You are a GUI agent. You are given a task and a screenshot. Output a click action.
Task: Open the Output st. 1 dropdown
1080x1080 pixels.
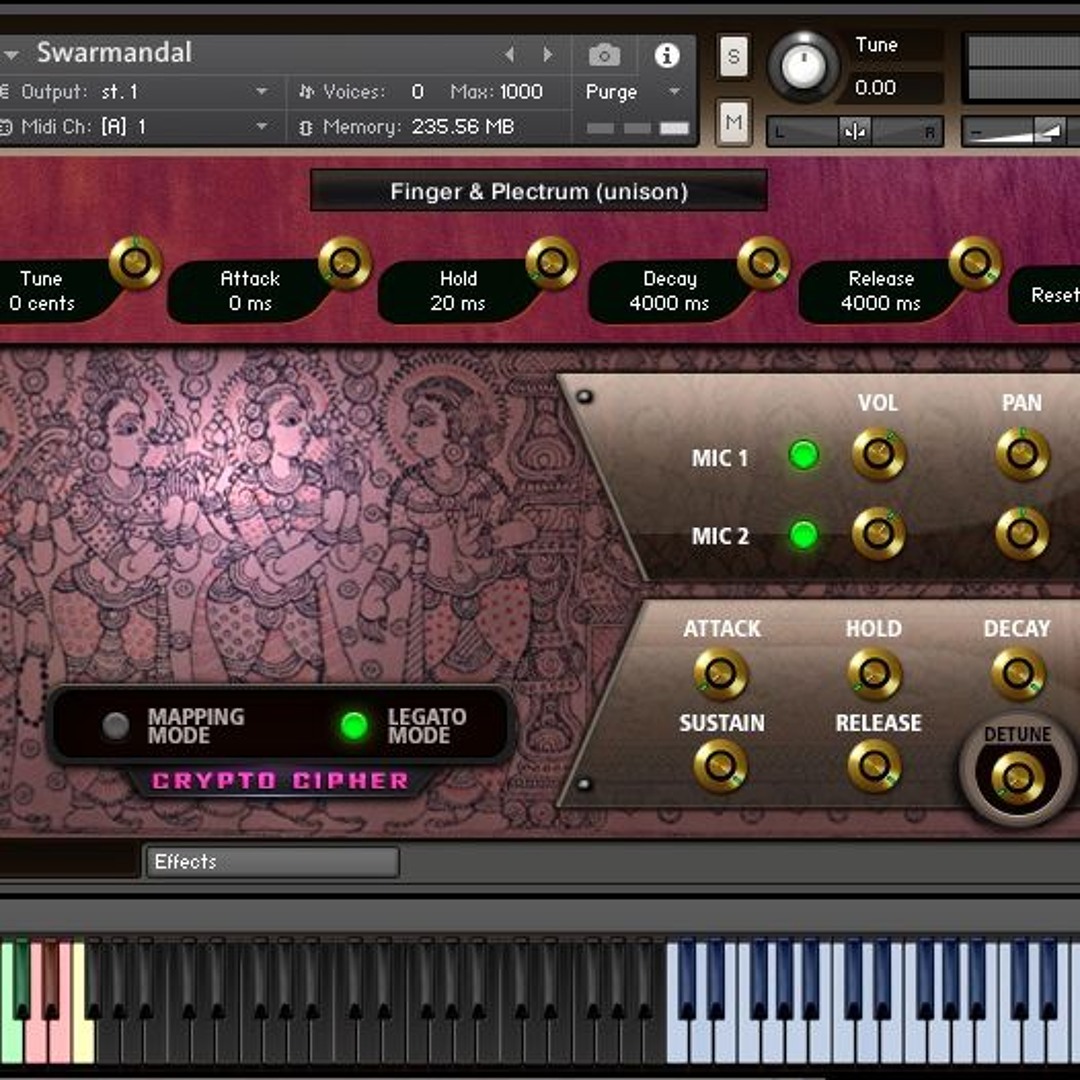(262, 92)
